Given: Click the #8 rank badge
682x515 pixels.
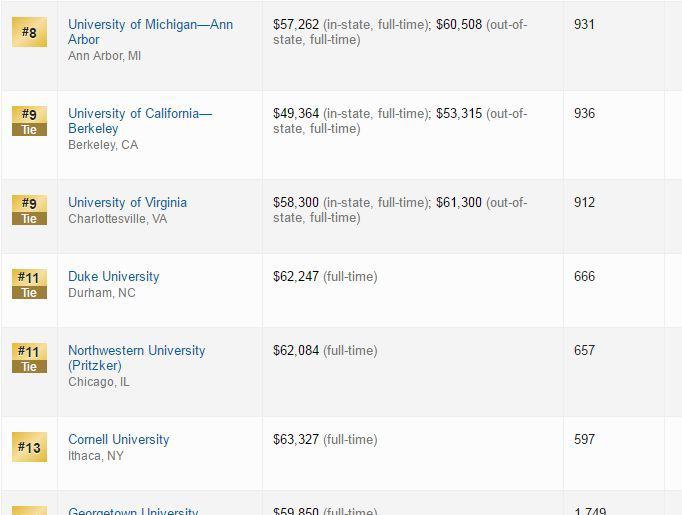Looking at the screenshot, I should [x=29, y=32].
